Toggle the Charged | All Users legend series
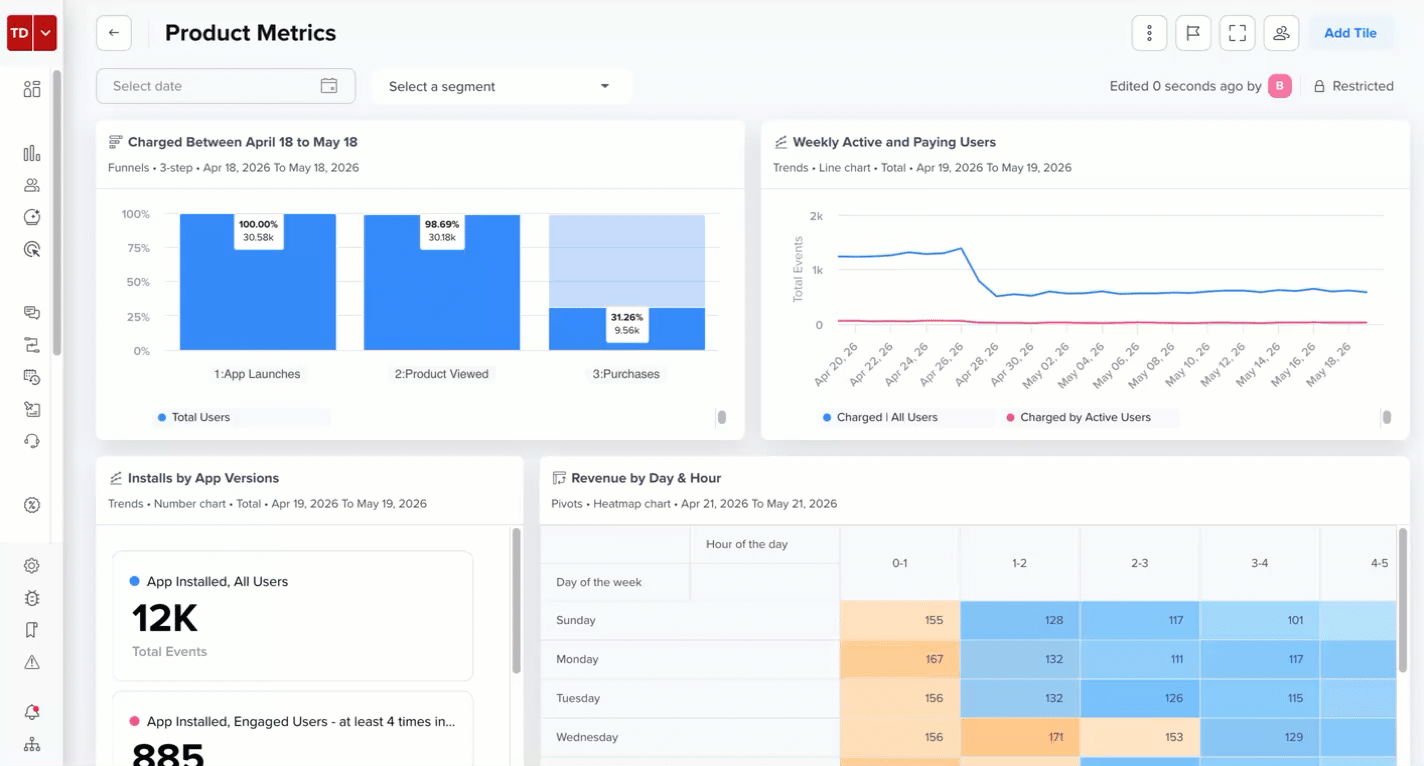 coord(880,417)
